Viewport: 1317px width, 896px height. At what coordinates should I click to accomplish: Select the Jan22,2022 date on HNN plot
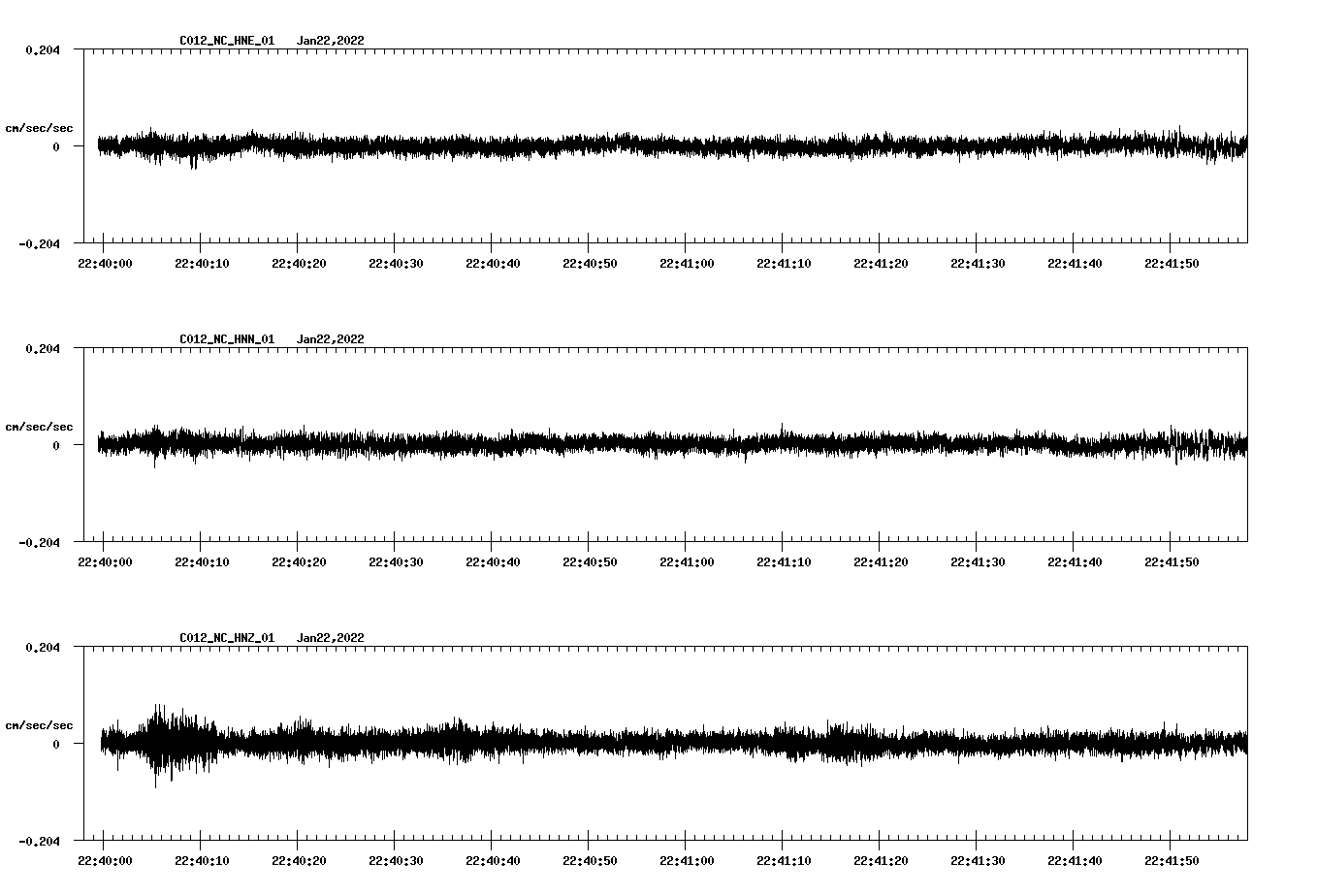331,339
